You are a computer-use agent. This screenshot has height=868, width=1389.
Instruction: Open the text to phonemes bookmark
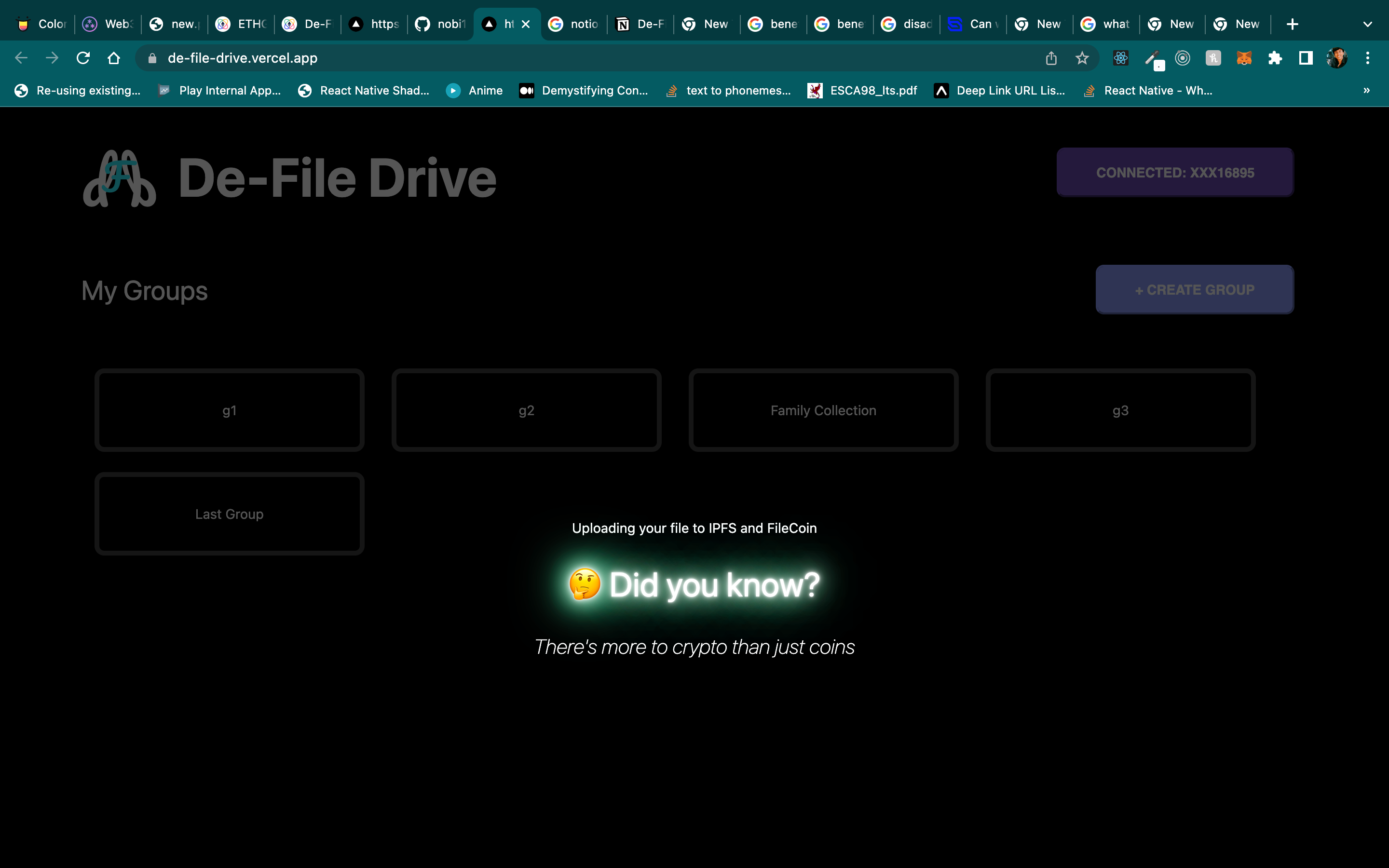[x=728, y=90]
